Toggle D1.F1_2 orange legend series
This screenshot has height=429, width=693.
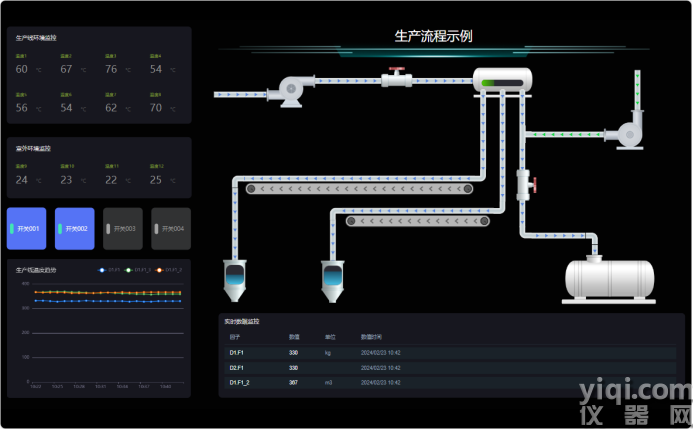point(169,270)
